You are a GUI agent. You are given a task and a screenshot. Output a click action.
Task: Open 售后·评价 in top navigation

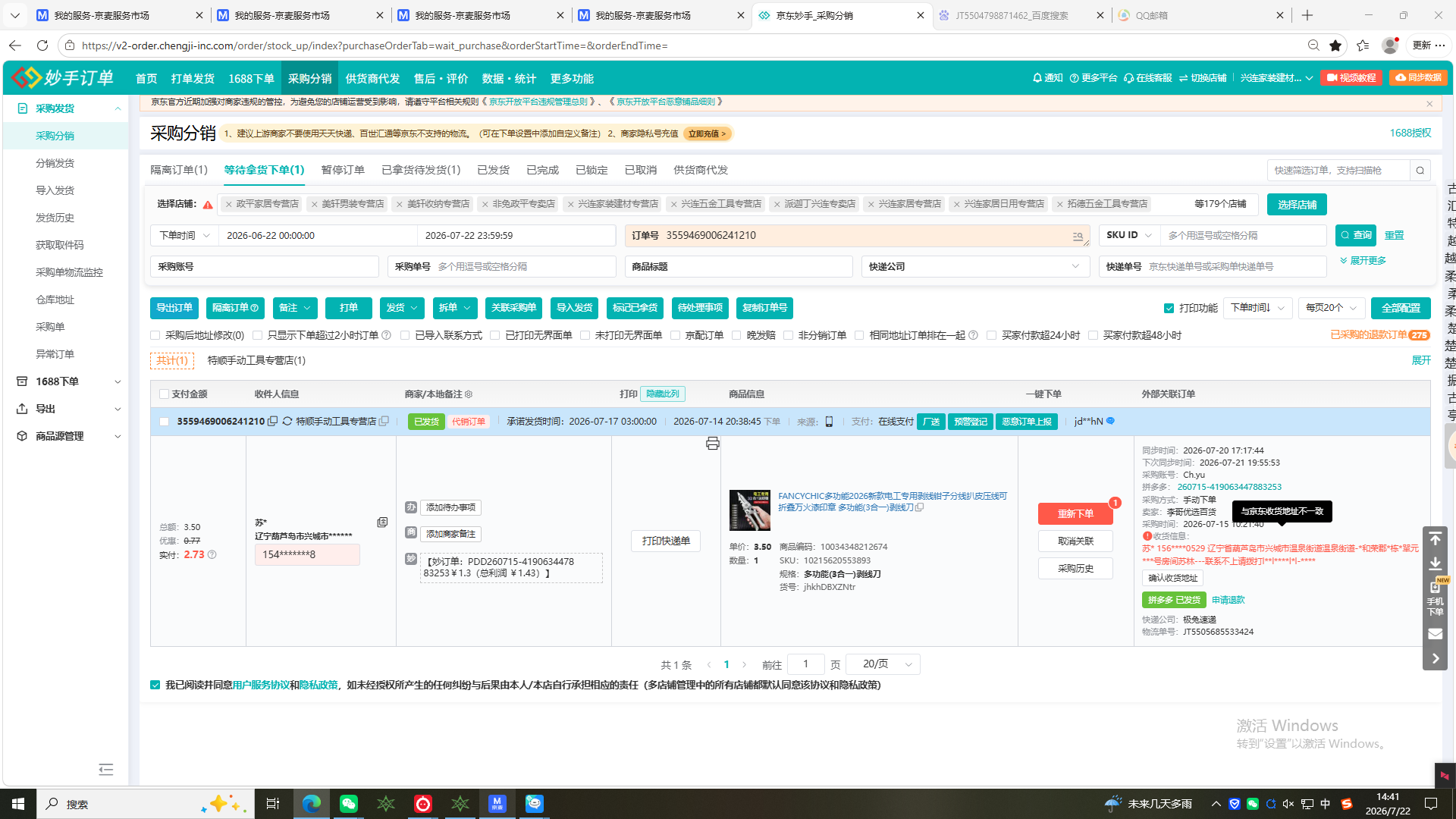pyautogui.click(x=441, y=79)
